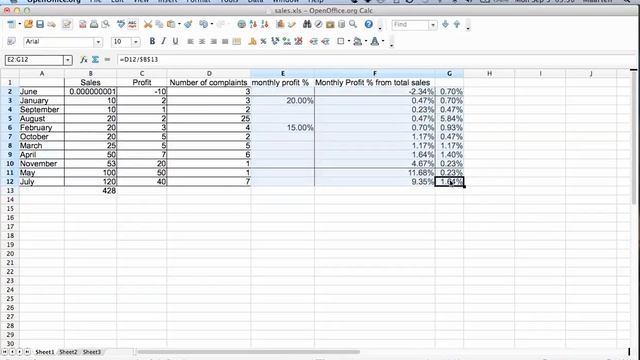Image resolution: width=640 pixels, height=360 pixels.
Task: Toggle Underline formatting
Action: [175, 41]
